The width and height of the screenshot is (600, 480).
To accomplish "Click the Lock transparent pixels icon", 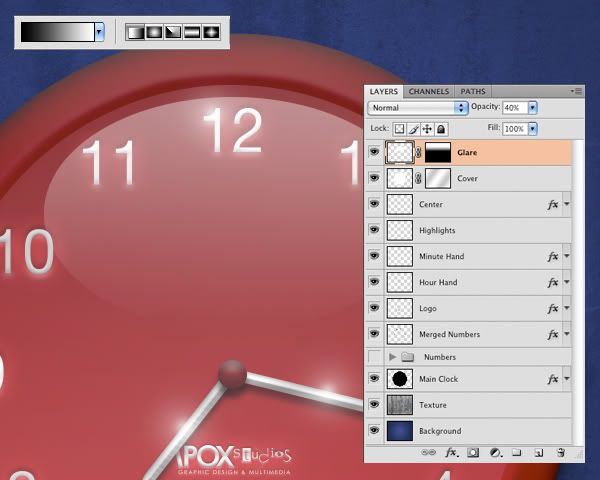I will pyautogui.click(x=398, y=129).
